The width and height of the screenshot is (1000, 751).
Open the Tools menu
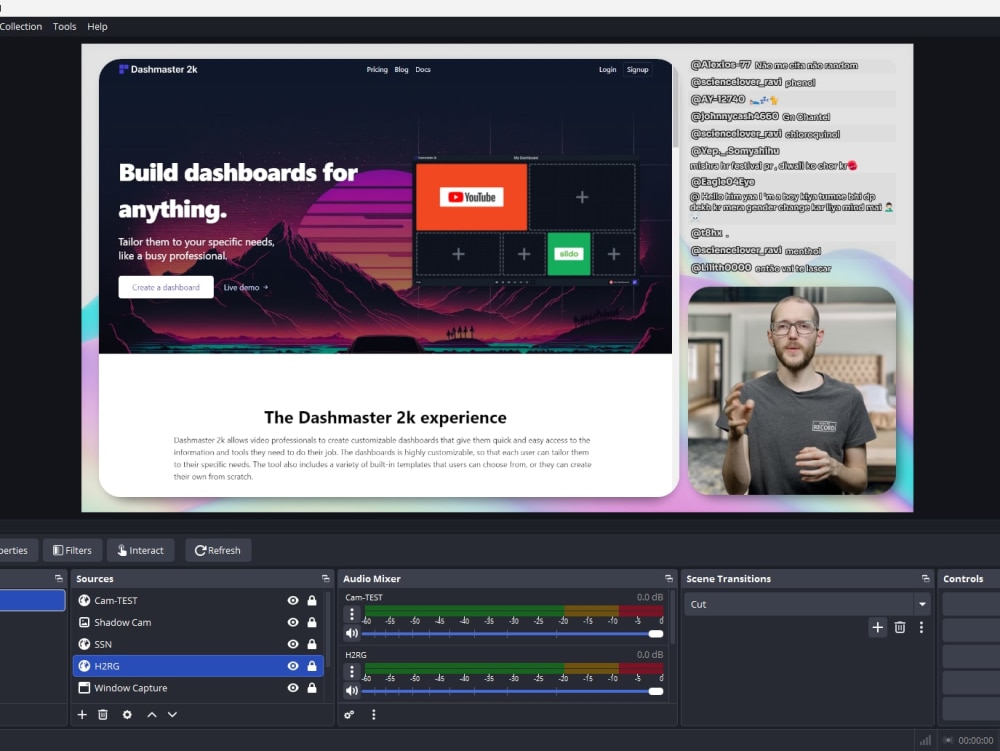64,26
